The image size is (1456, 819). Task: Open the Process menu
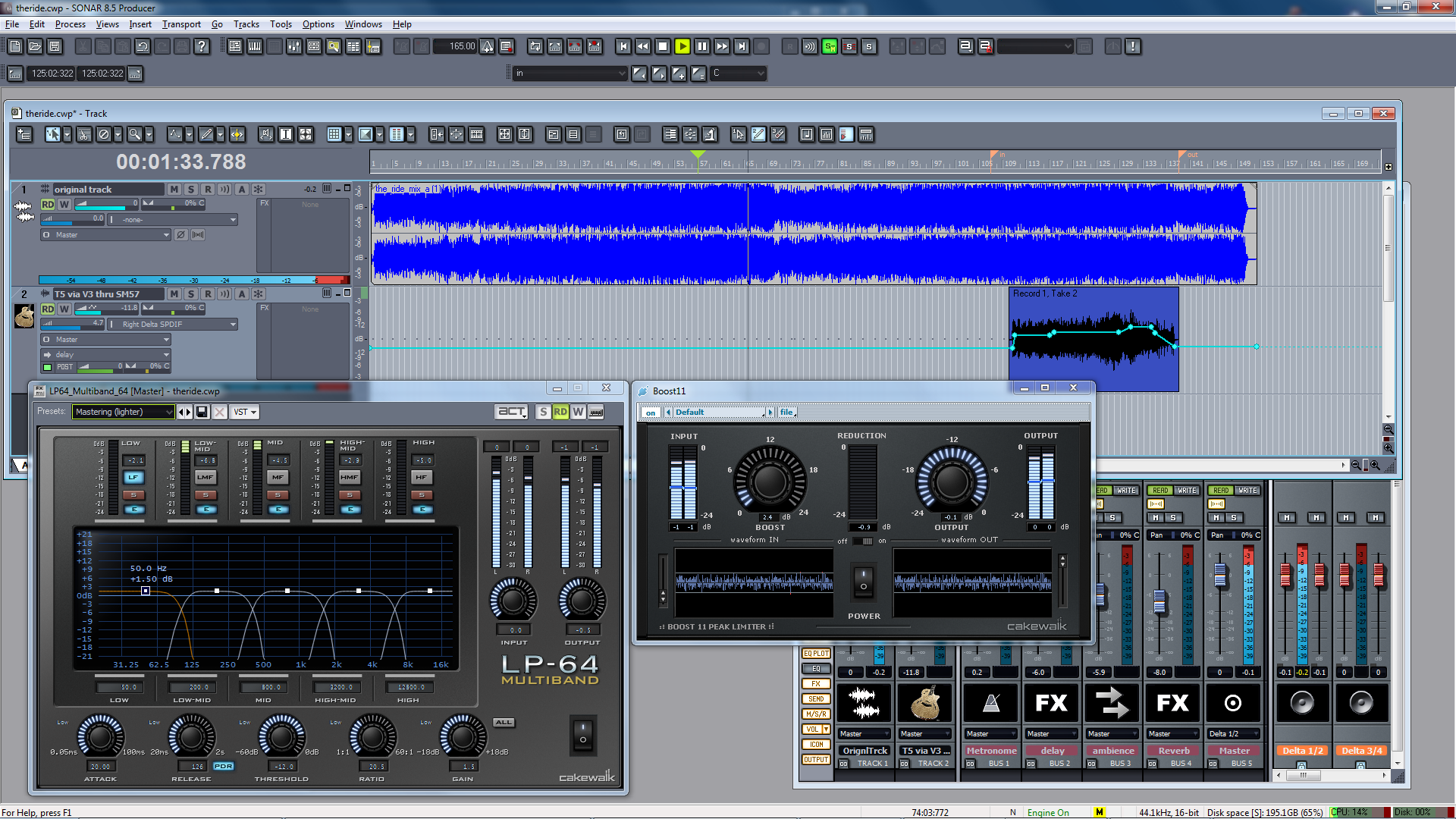tap(70, 24)
